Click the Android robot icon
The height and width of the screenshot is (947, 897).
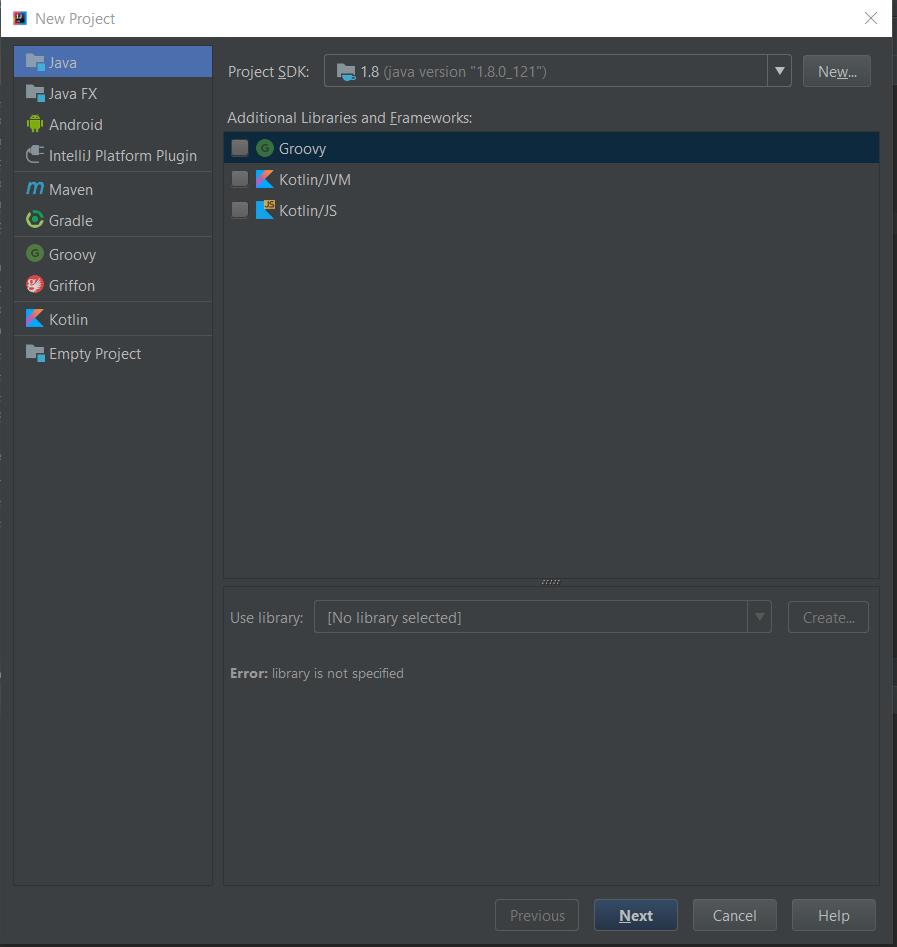pos(35,124)
